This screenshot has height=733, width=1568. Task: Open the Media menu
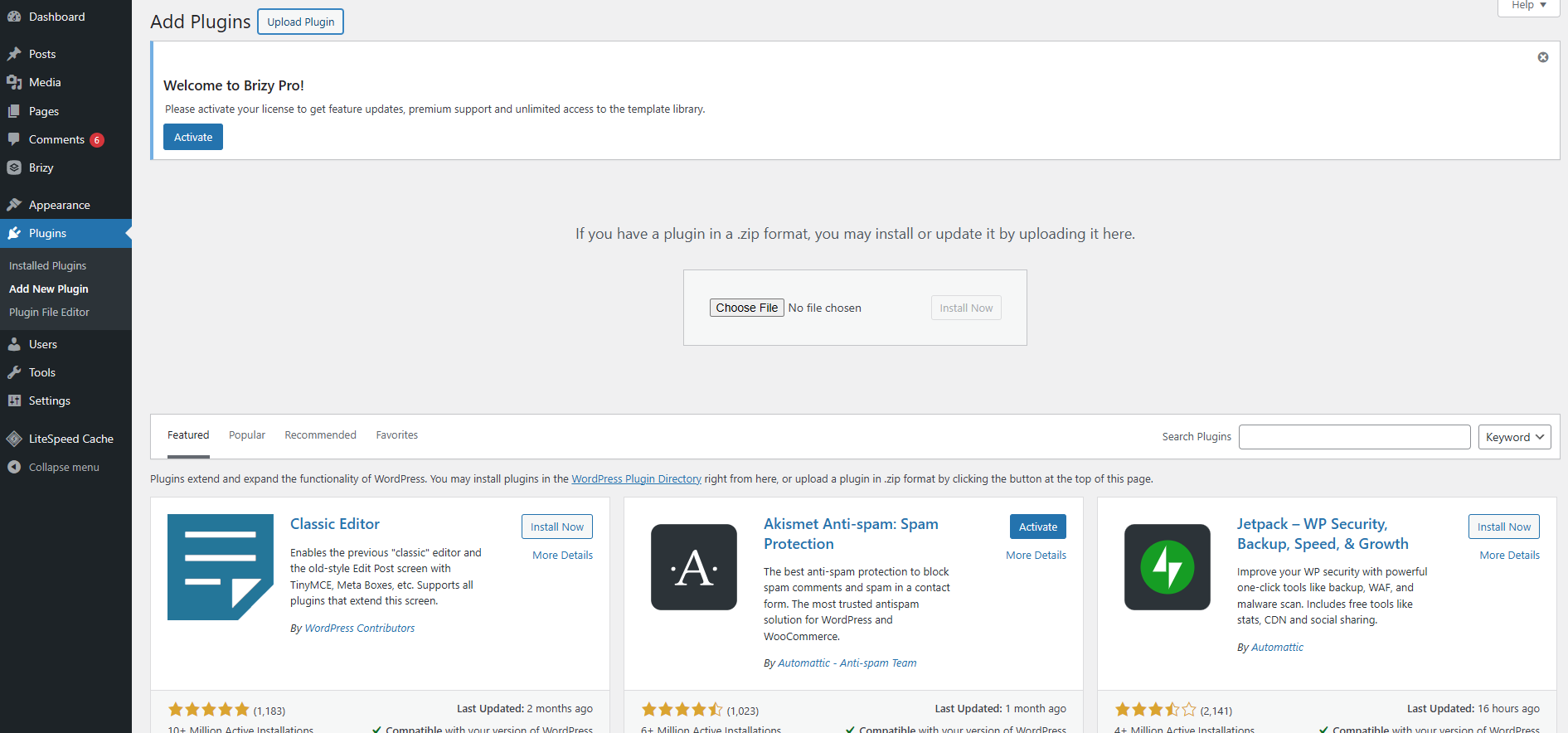pyautogui.click(x=66, y=82)
